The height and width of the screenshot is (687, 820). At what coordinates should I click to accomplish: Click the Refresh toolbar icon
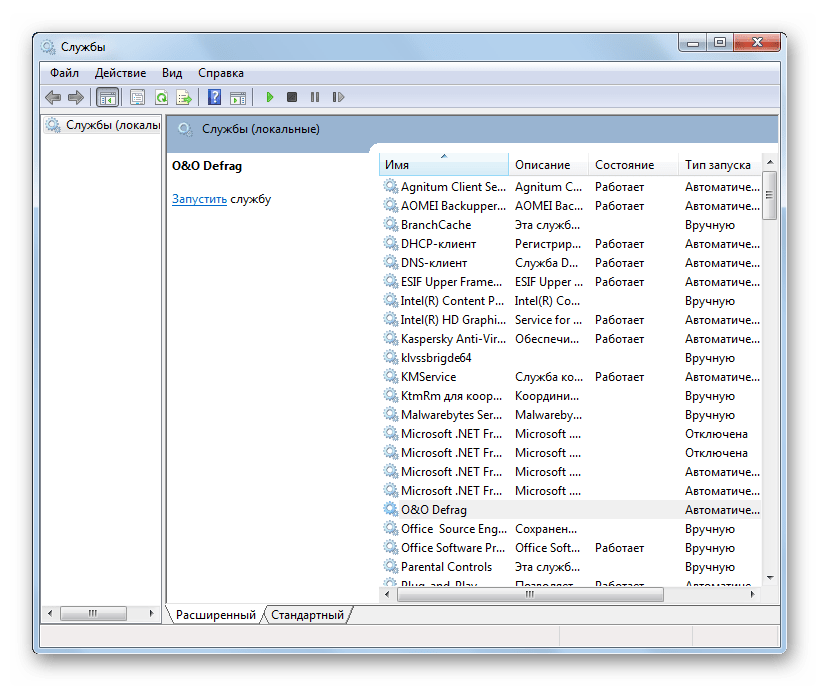tap(160, 97)
